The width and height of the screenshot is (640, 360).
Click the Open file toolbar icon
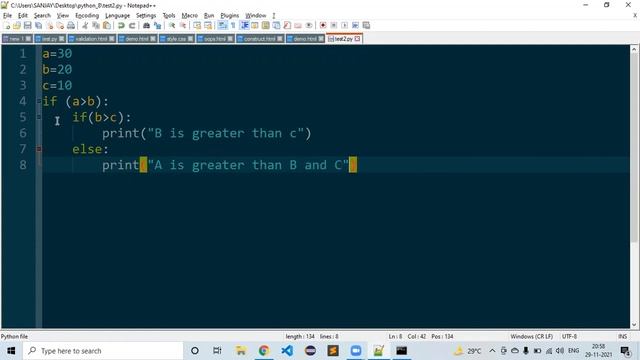[x=17, y=25]
